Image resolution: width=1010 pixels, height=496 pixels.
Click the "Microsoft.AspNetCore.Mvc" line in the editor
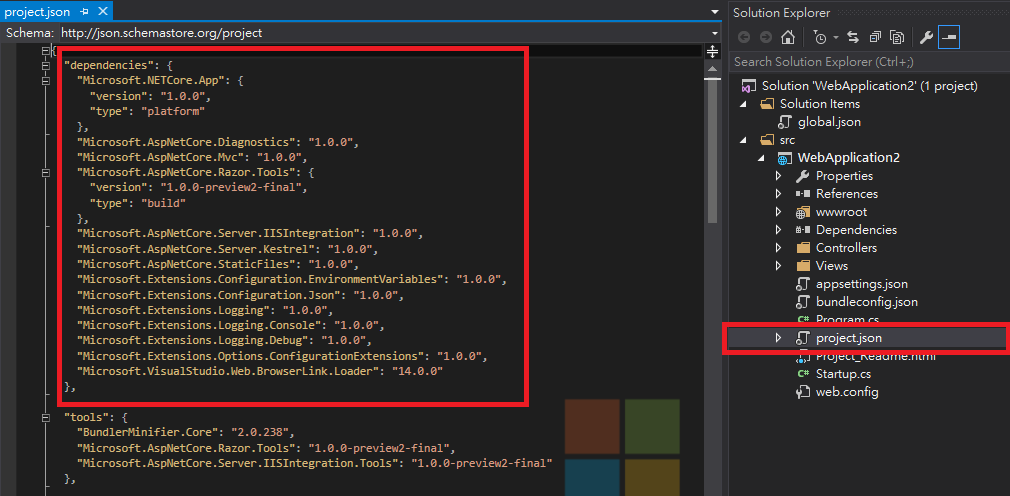tap(192, 157)
